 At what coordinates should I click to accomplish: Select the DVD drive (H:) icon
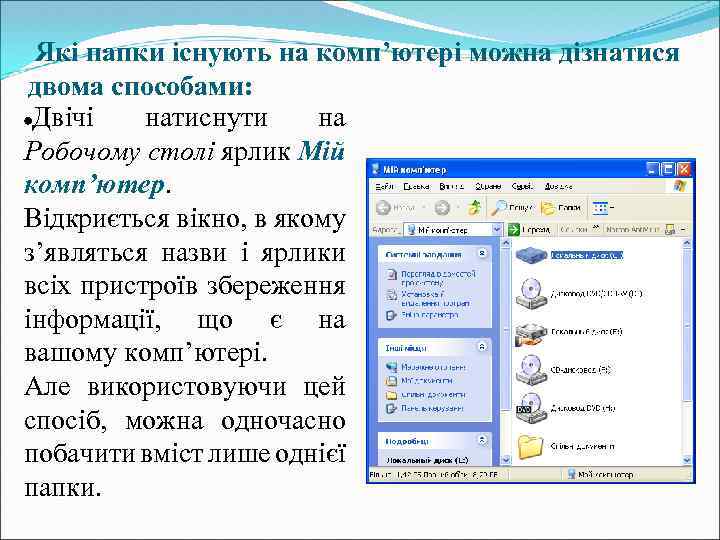pyautogui.click(x=530, y=408)
